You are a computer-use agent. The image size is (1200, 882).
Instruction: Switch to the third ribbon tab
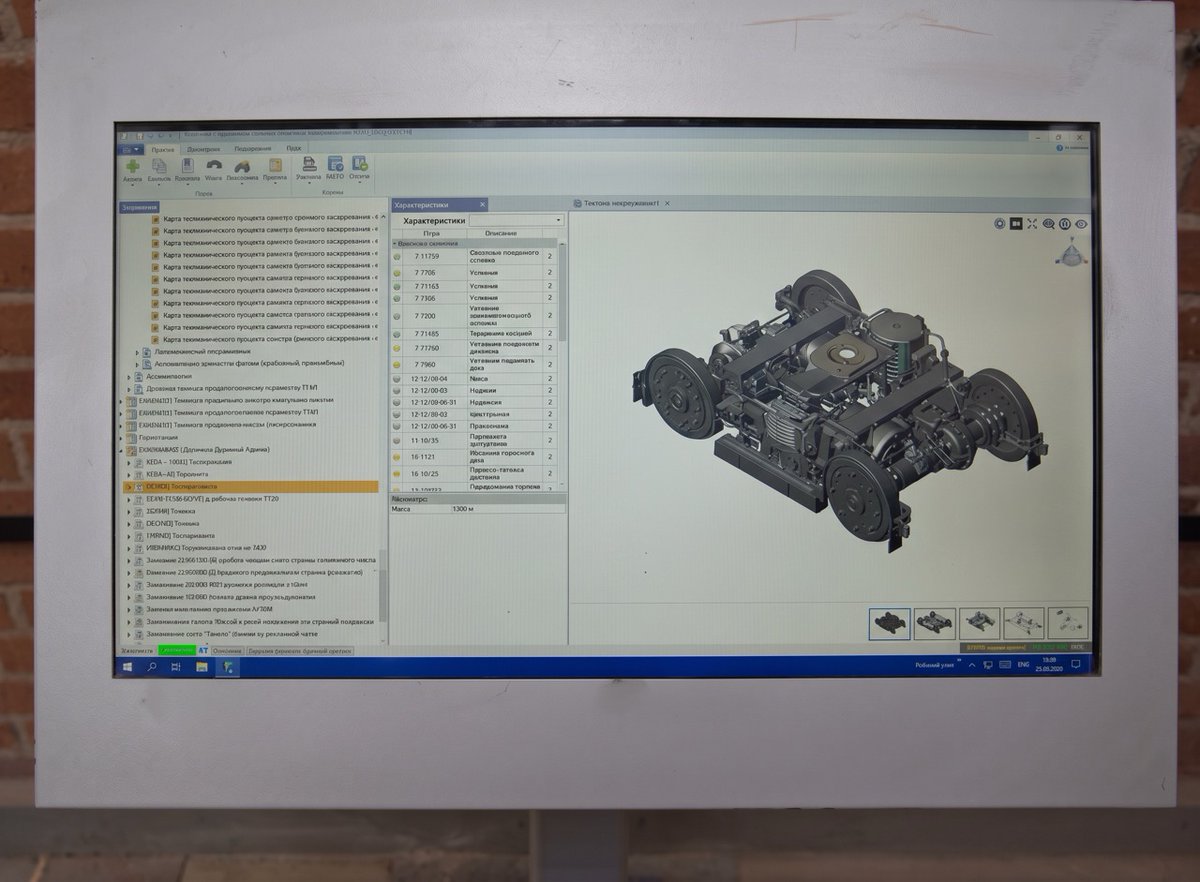pyautogui.click(x=253, y=149)
